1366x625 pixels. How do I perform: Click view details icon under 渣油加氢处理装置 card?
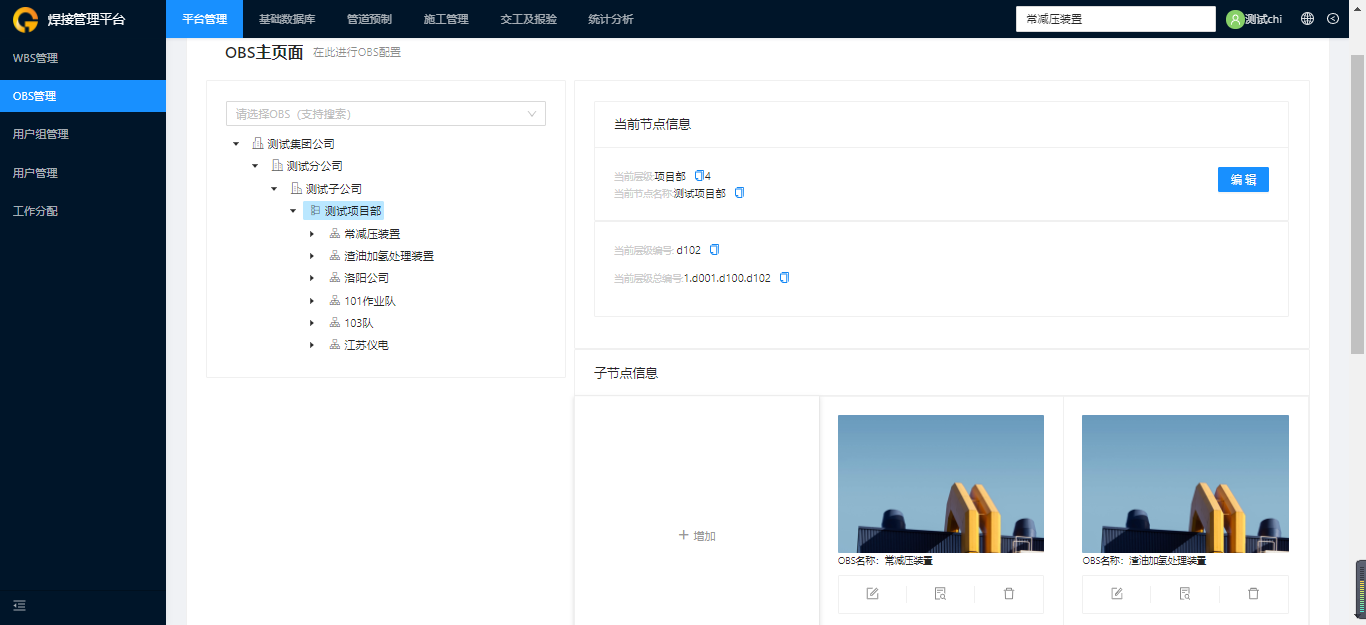click(x=1185, y=594)
